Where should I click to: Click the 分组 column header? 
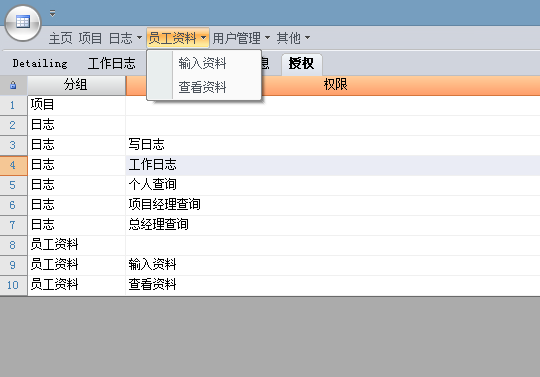(x=76, y=85)
